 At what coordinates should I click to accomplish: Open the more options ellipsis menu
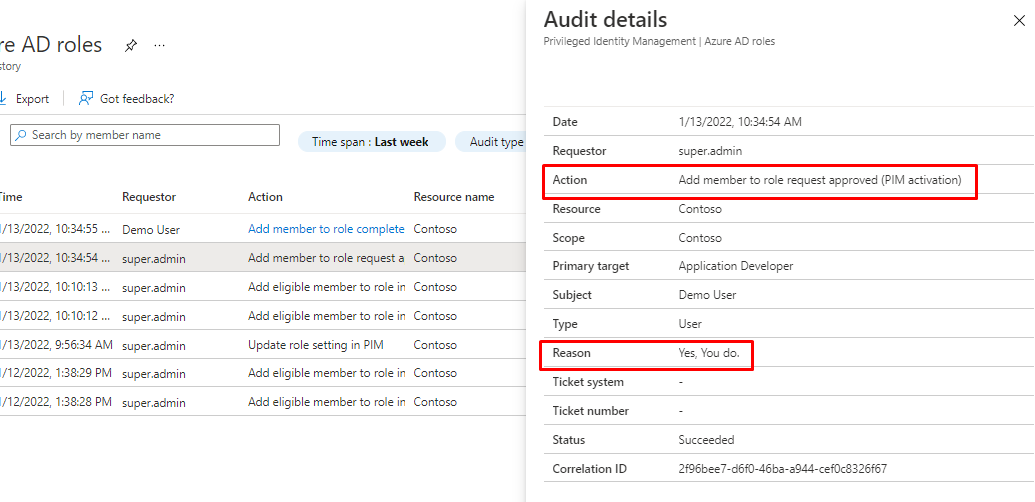point(160,46)
